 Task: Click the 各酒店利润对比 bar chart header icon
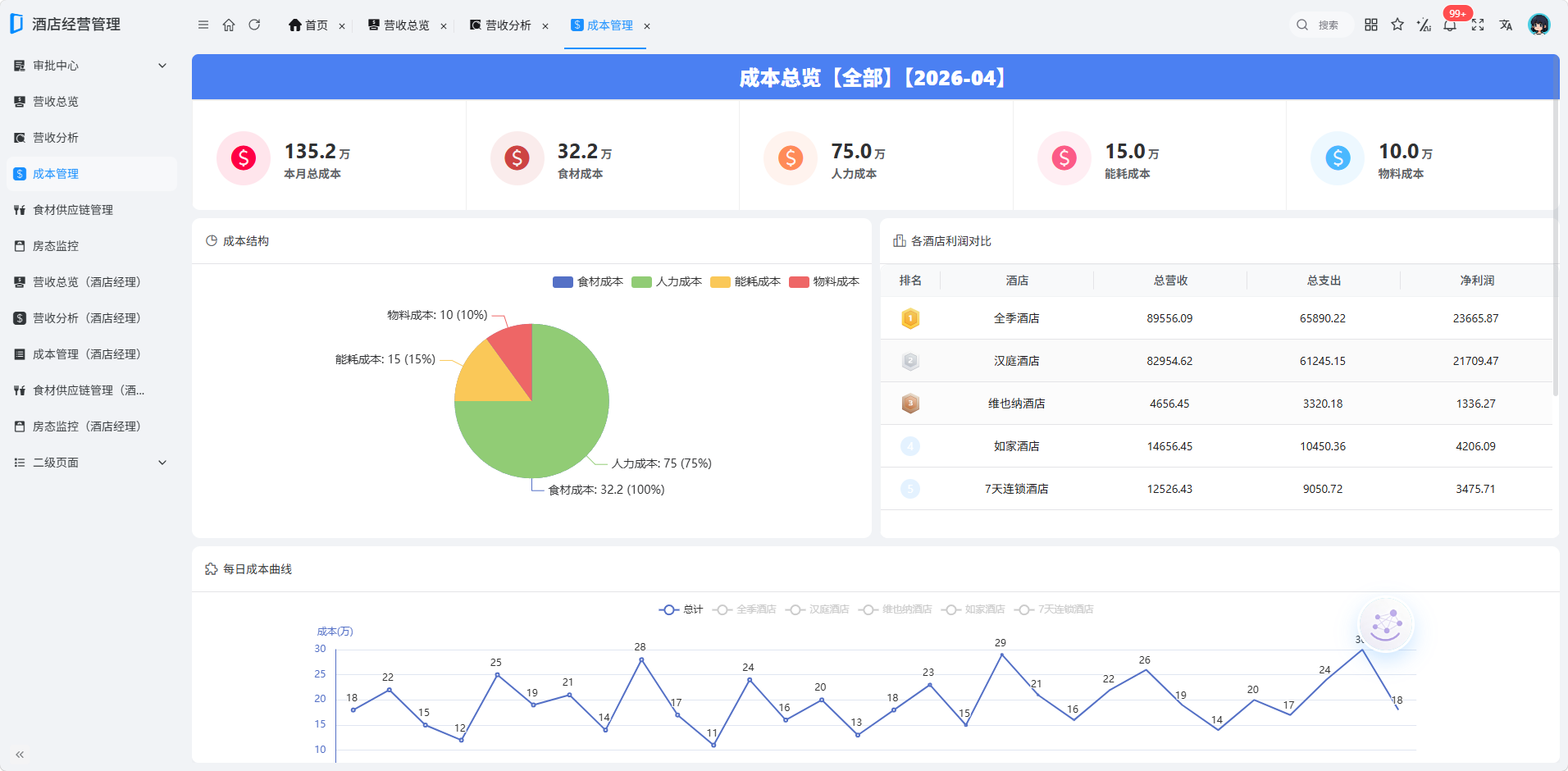tap(900, 241)
